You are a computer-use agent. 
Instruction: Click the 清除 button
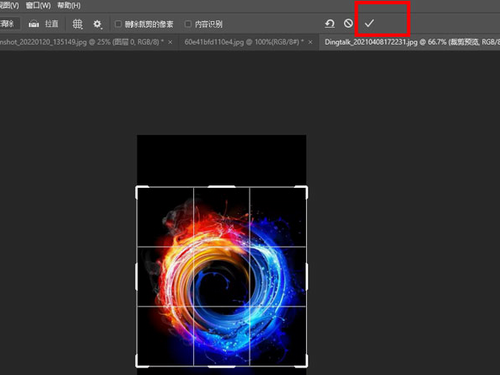coord(9,24)
